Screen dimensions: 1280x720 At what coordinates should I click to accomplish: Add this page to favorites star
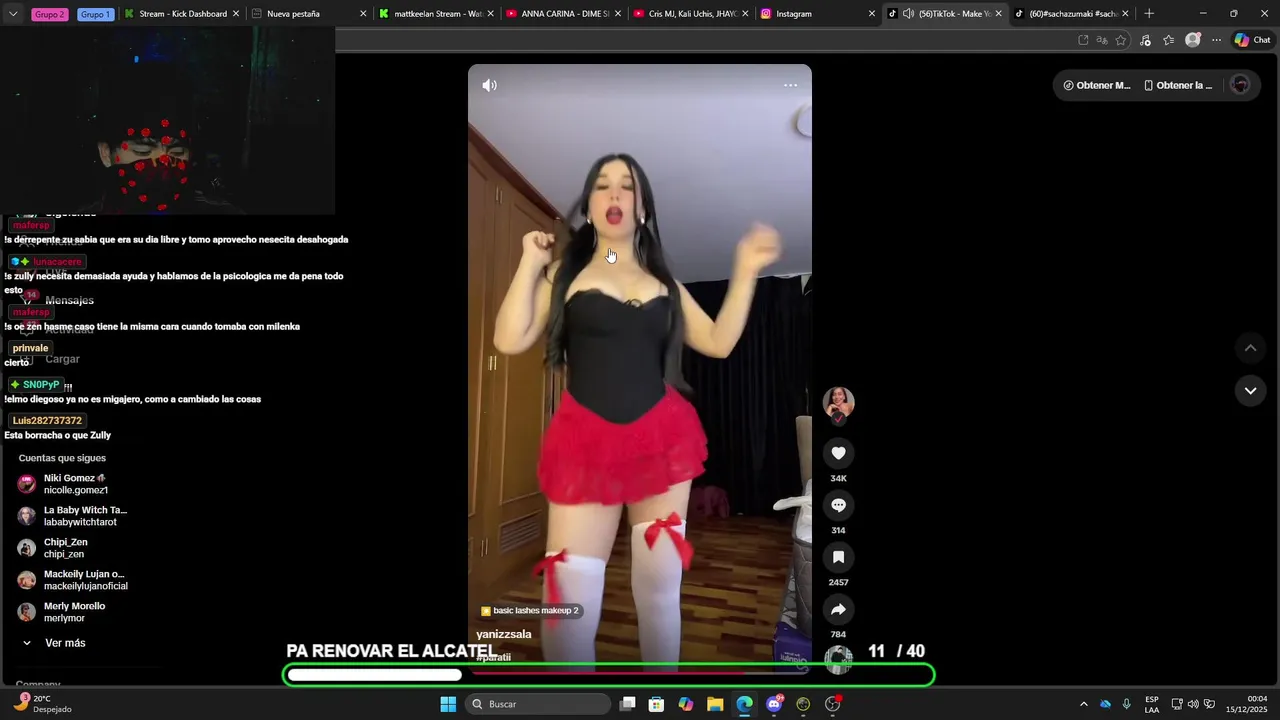coord(1121,40)
